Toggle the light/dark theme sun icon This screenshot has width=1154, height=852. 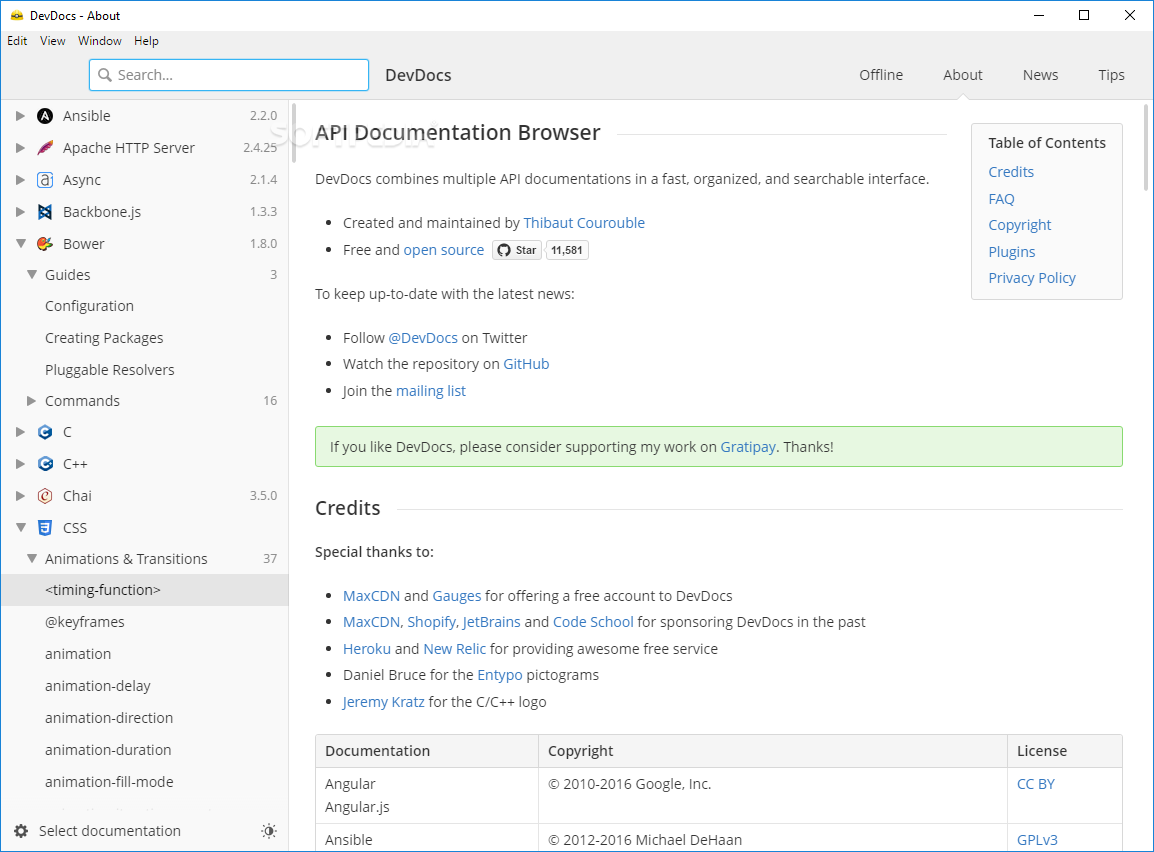[x=269, y=831]
